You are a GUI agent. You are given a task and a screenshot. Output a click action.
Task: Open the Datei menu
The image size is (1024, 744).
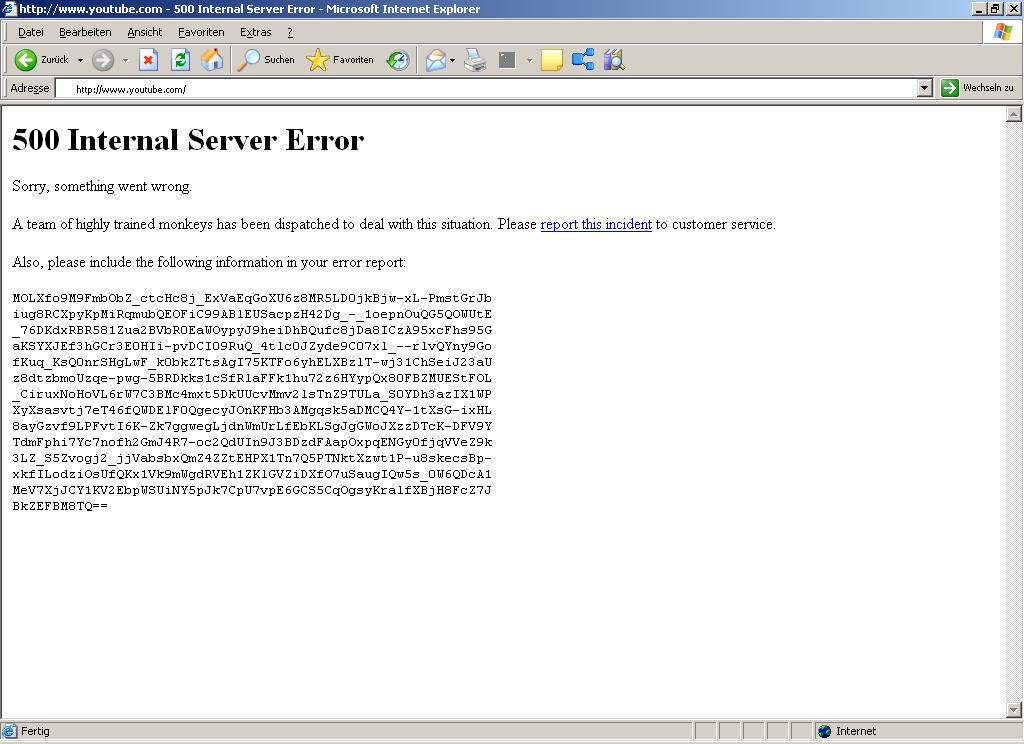point(31,32)
